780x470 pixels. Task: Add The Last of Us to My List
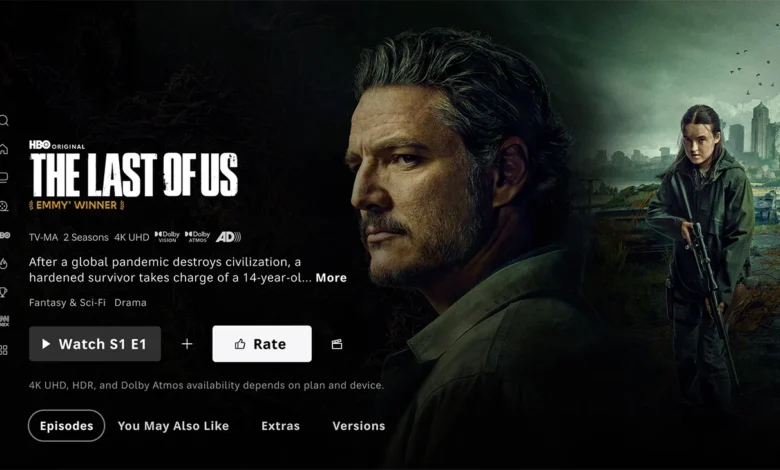click(187, 344)
